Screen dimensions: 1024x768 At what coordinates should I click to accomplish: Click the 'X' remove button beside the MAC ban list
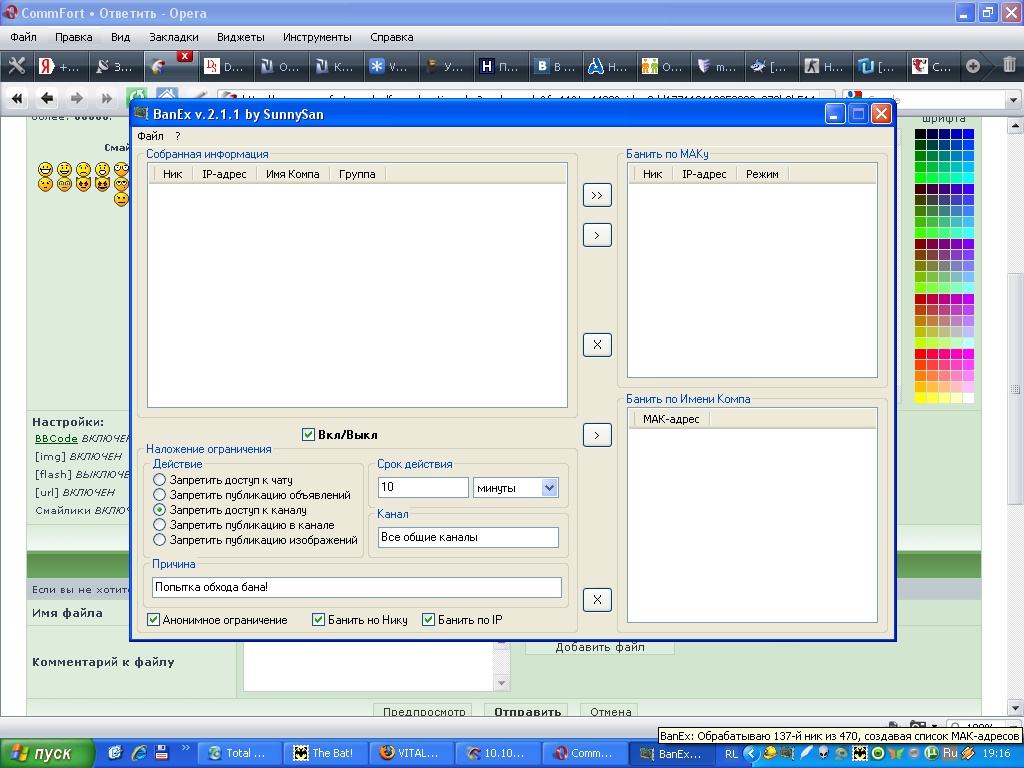click(x=597, y=345)
